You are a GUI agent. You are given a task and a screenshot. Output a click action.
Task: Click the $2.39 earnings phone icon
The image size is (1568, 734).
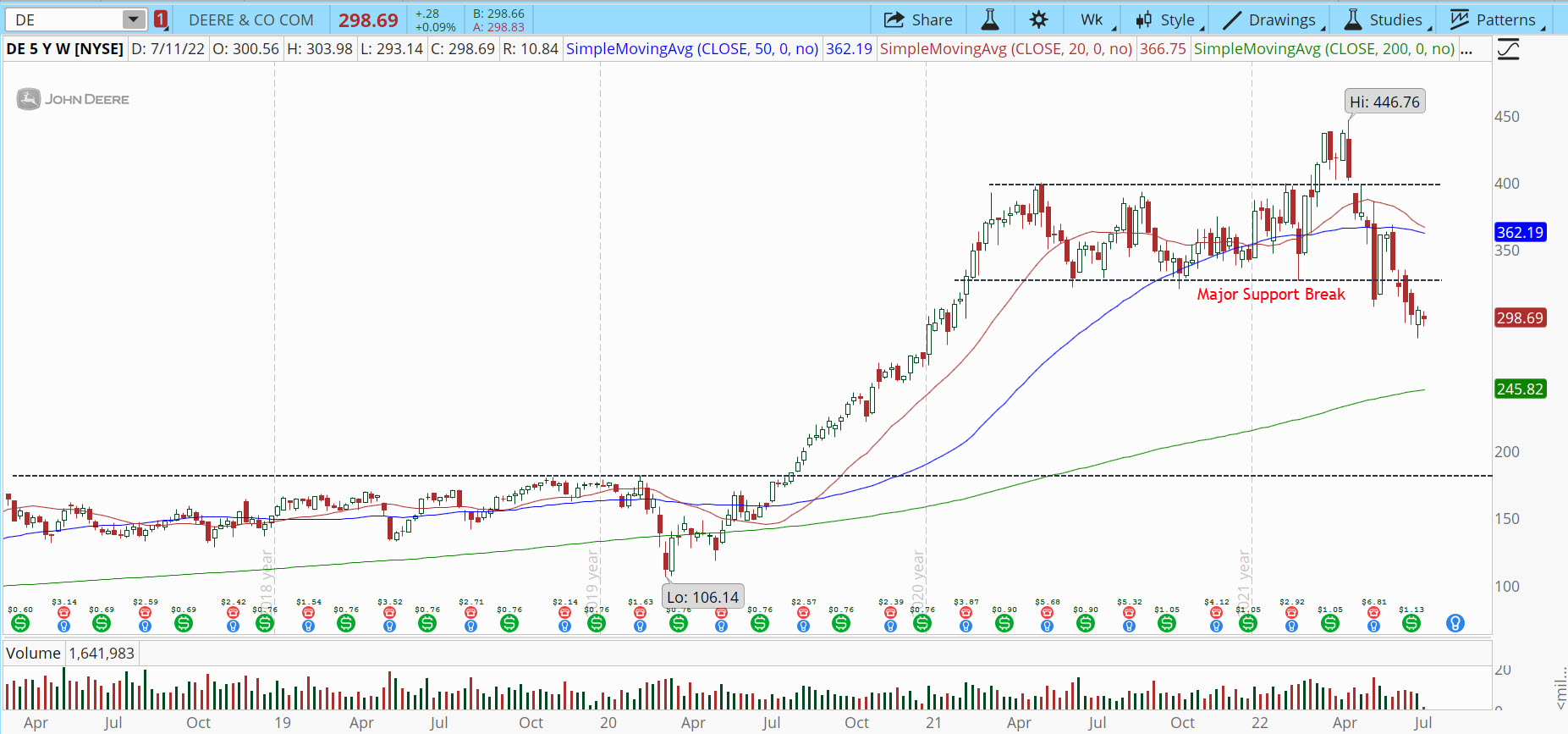(x=890, y=613)
